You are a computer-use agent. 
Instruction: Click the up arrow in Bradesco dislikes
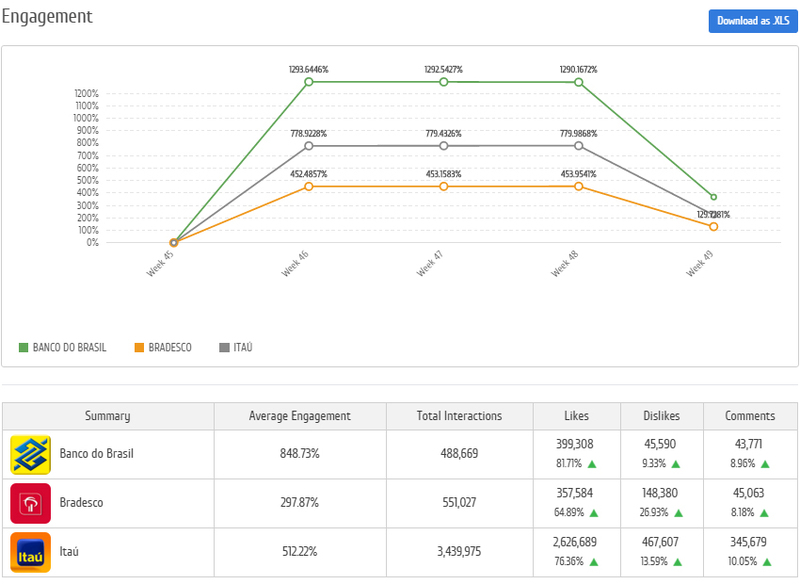pyautogui.click(x=677, y=513)
